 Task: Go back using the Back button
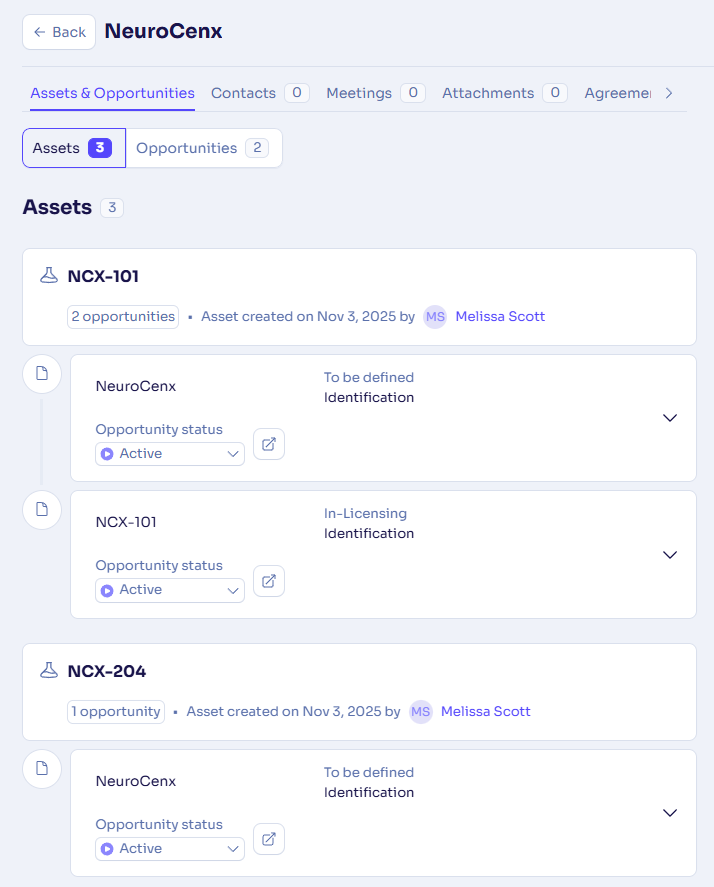[59, 32]
